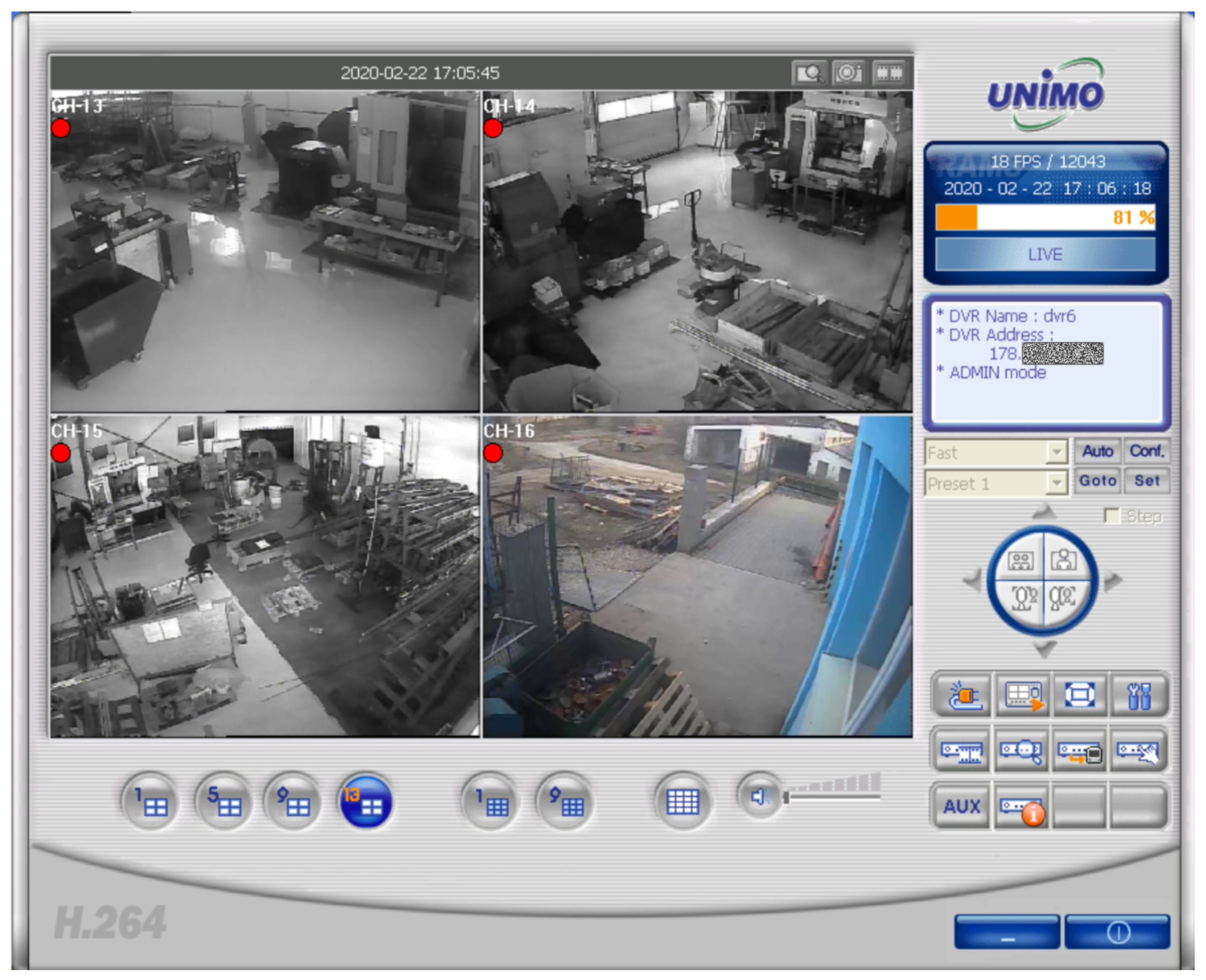The width and height of the screenshot is (1206, 980).
Task: Toggle recording indicator on CH-16
Action: click(x=493, y=453)
